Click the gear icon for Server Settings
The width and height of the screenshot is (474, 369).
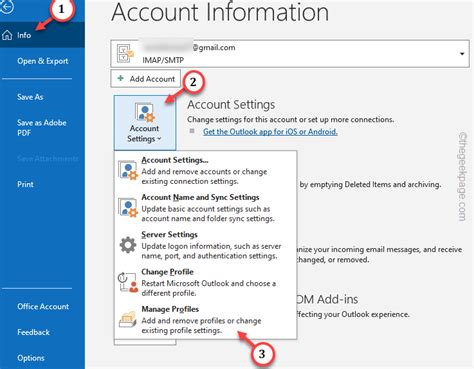coord(128,245)
